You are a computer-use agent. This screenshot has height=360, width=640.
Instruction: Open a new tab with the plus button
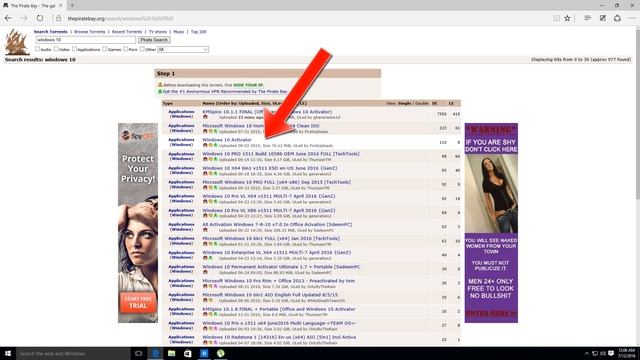click(x=72, y=5)
